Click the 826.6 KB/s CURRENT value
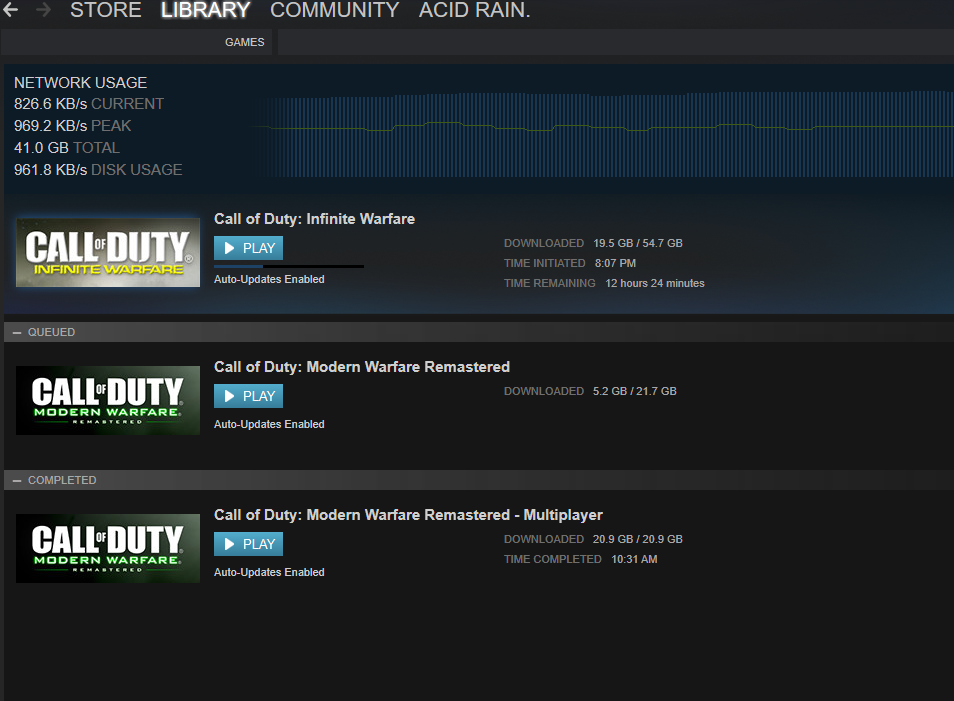Viewport: 954px width, 701px height. point(89,104)
